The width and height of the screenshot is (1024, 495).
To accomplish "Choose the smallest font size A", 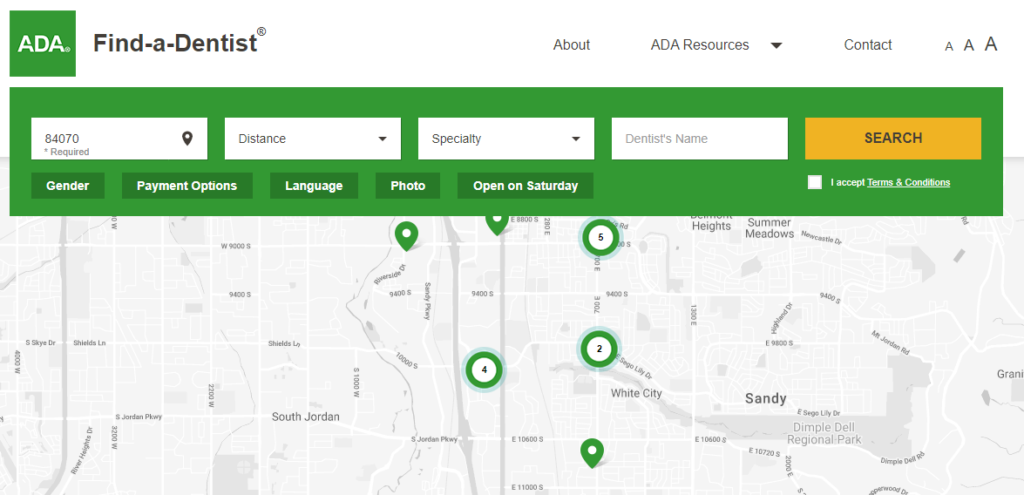I will [949, 46].
